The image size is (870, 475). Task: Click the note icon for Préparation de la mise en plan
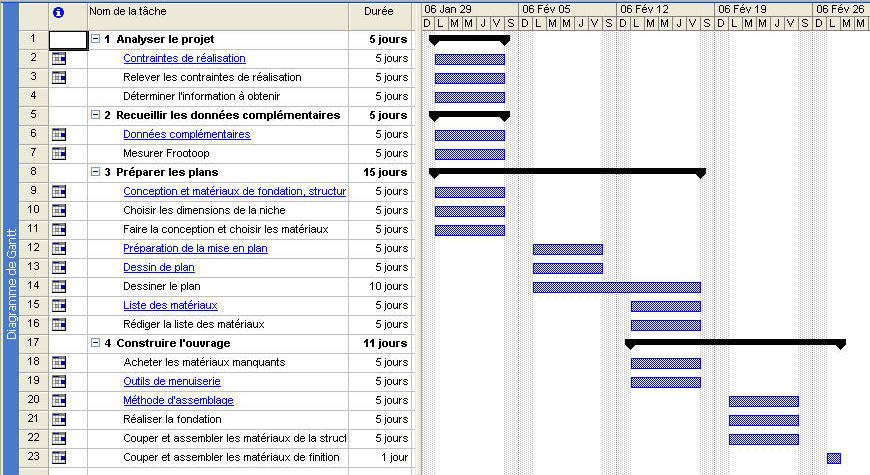tap(59, 248)
